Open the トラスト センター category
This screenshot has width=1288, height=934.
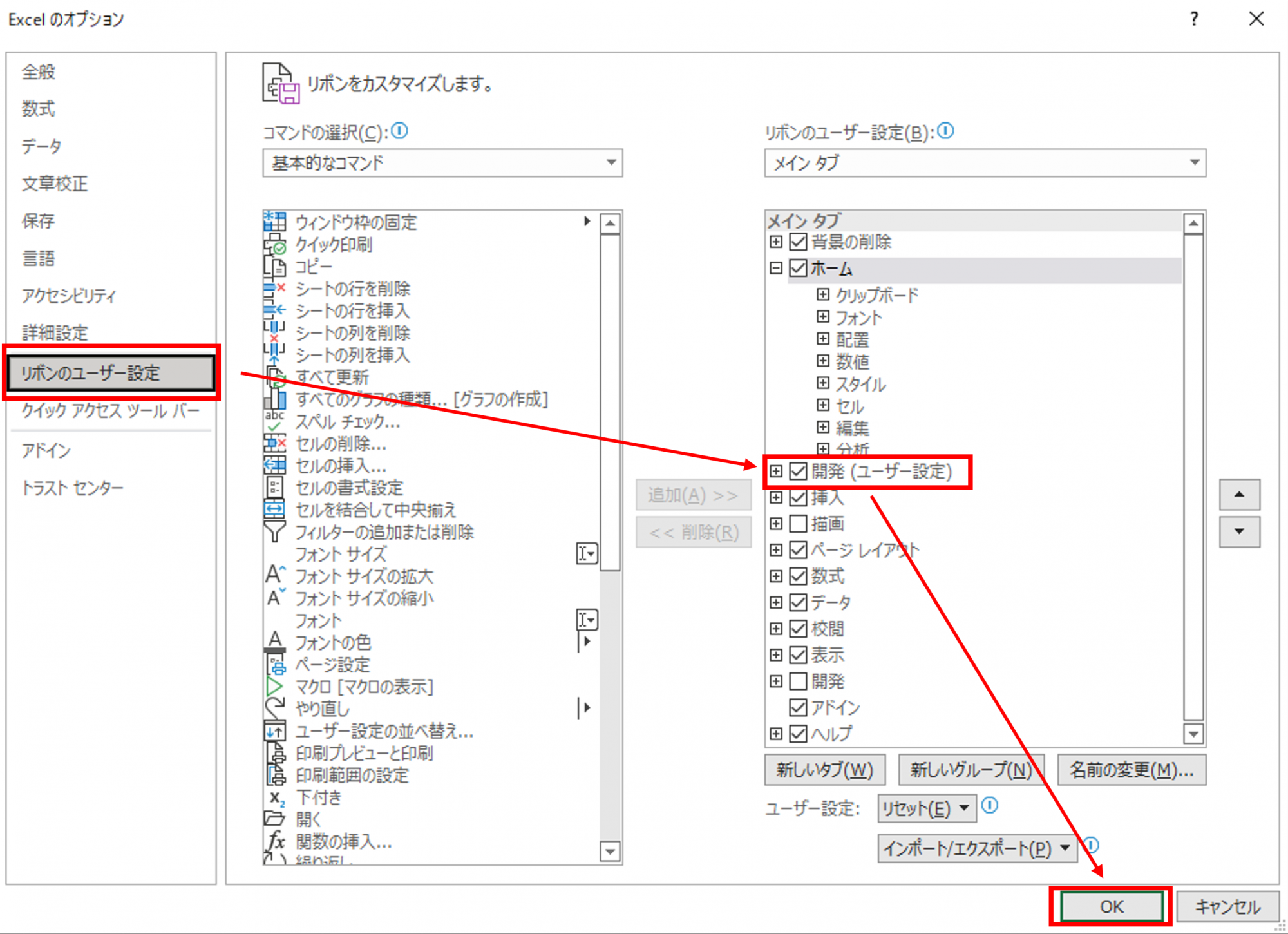[x=72, y=488]
